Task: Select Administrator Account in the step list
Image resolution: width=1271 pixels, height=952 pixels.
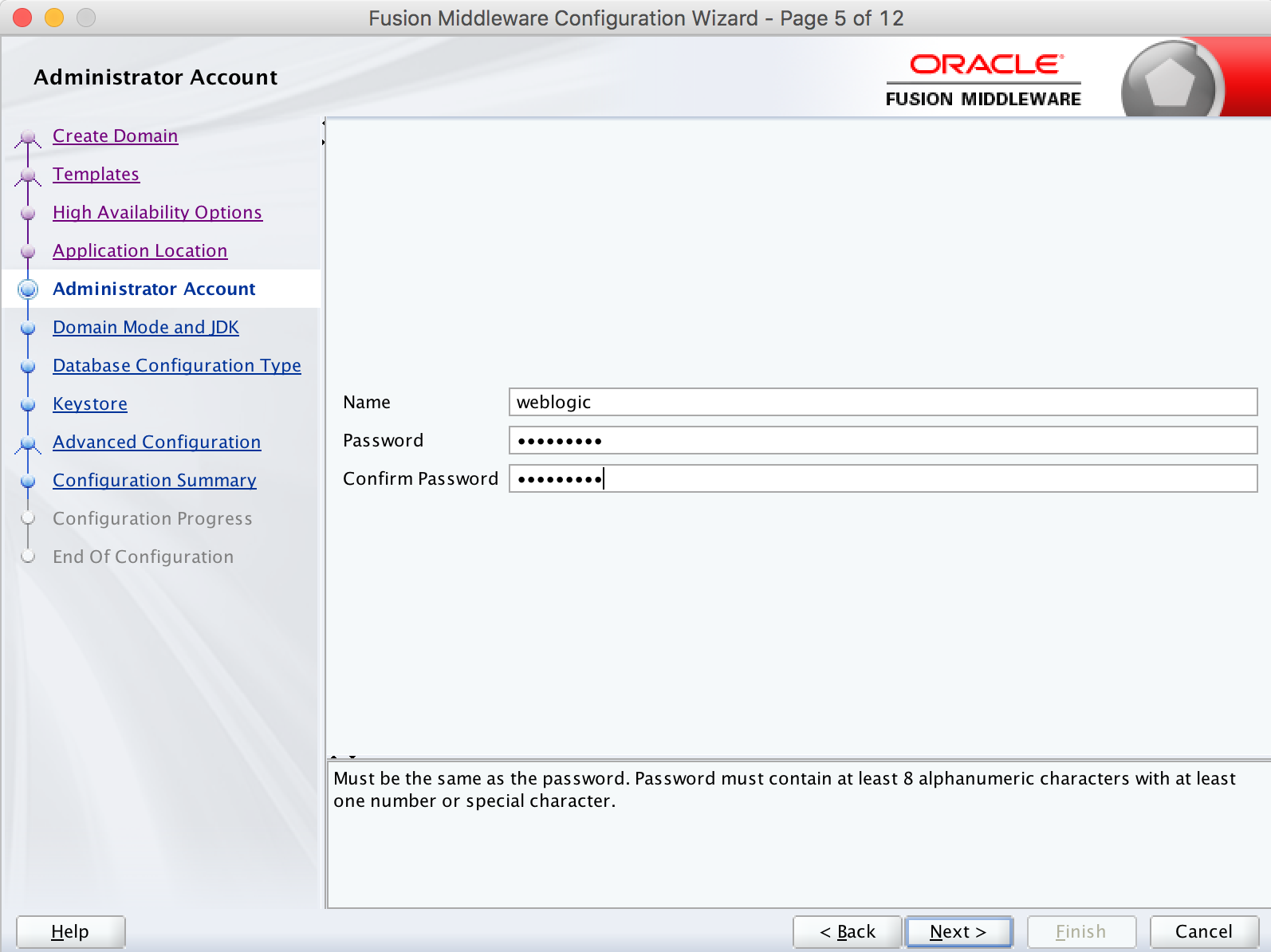Action: point(155,289)
